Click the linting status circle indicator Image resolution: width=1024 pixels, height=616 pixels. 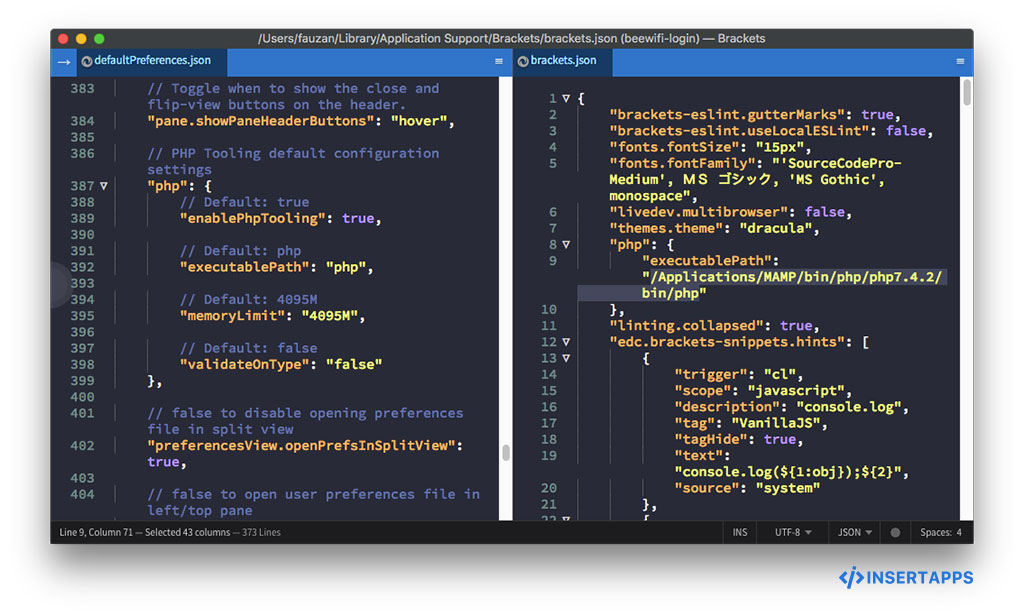click(x=895, y=532)
